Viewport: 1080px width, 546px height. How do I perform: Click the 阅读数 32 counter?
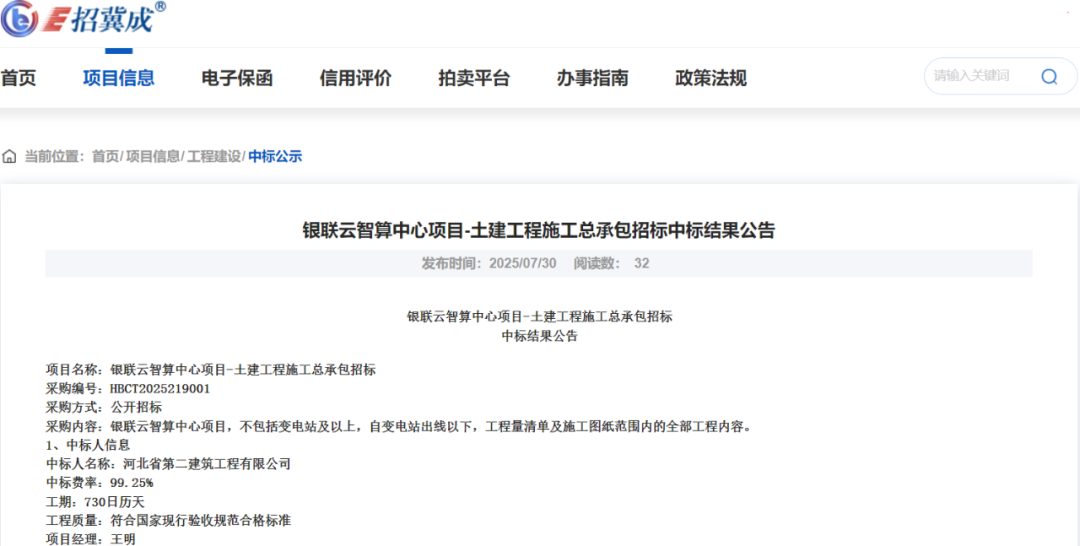coord(611,264)
